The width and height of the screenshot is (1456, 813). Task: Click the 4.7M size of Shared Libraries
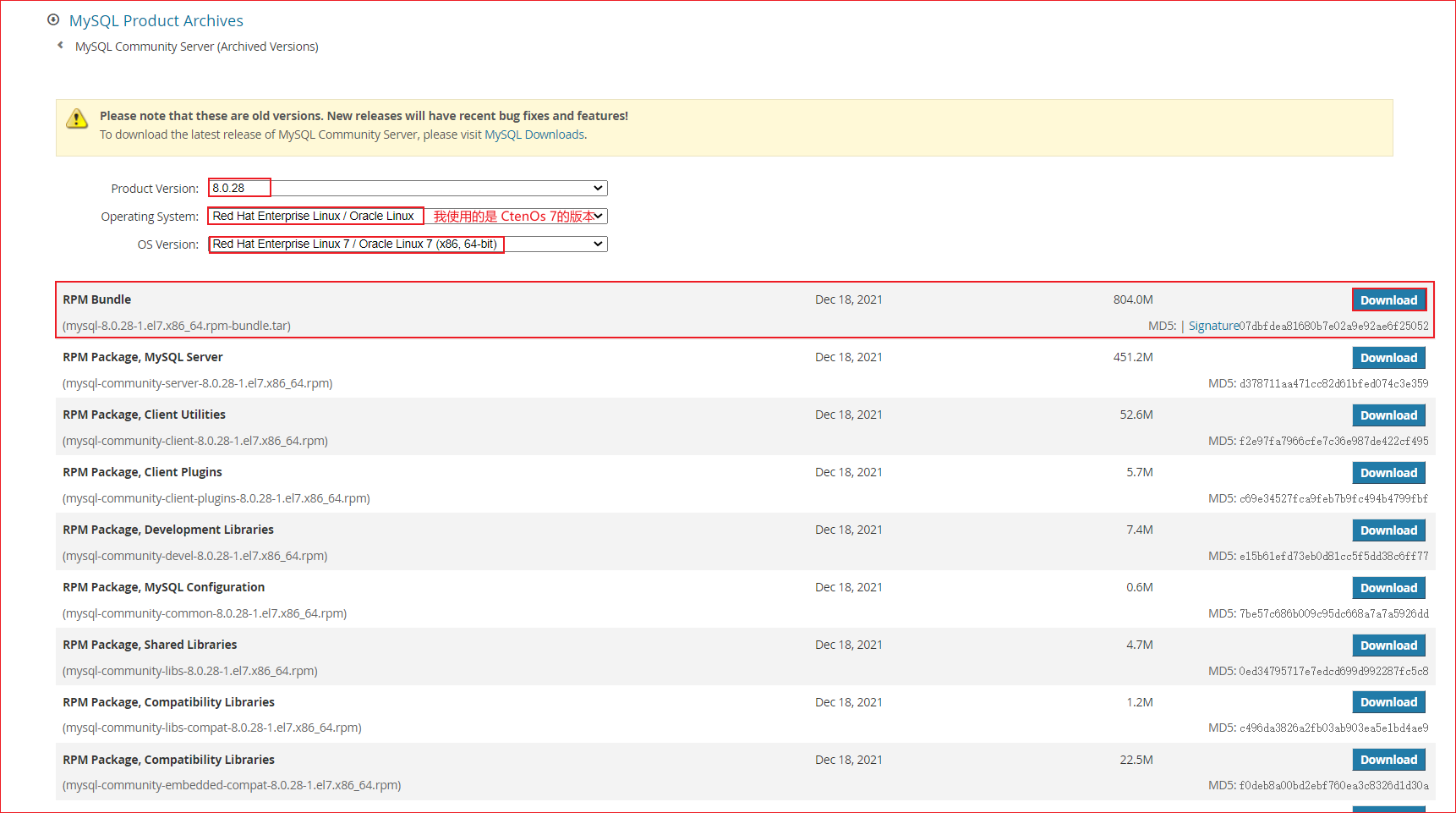click(x=1140, y=645)
